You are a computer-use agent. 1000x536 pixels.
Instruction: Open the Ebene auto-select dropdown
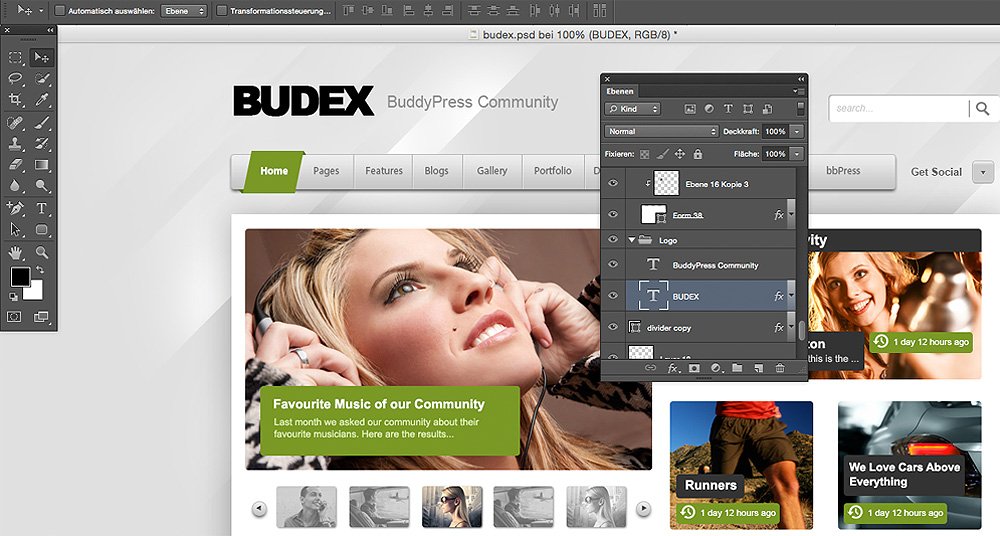(x=184, y=11)
